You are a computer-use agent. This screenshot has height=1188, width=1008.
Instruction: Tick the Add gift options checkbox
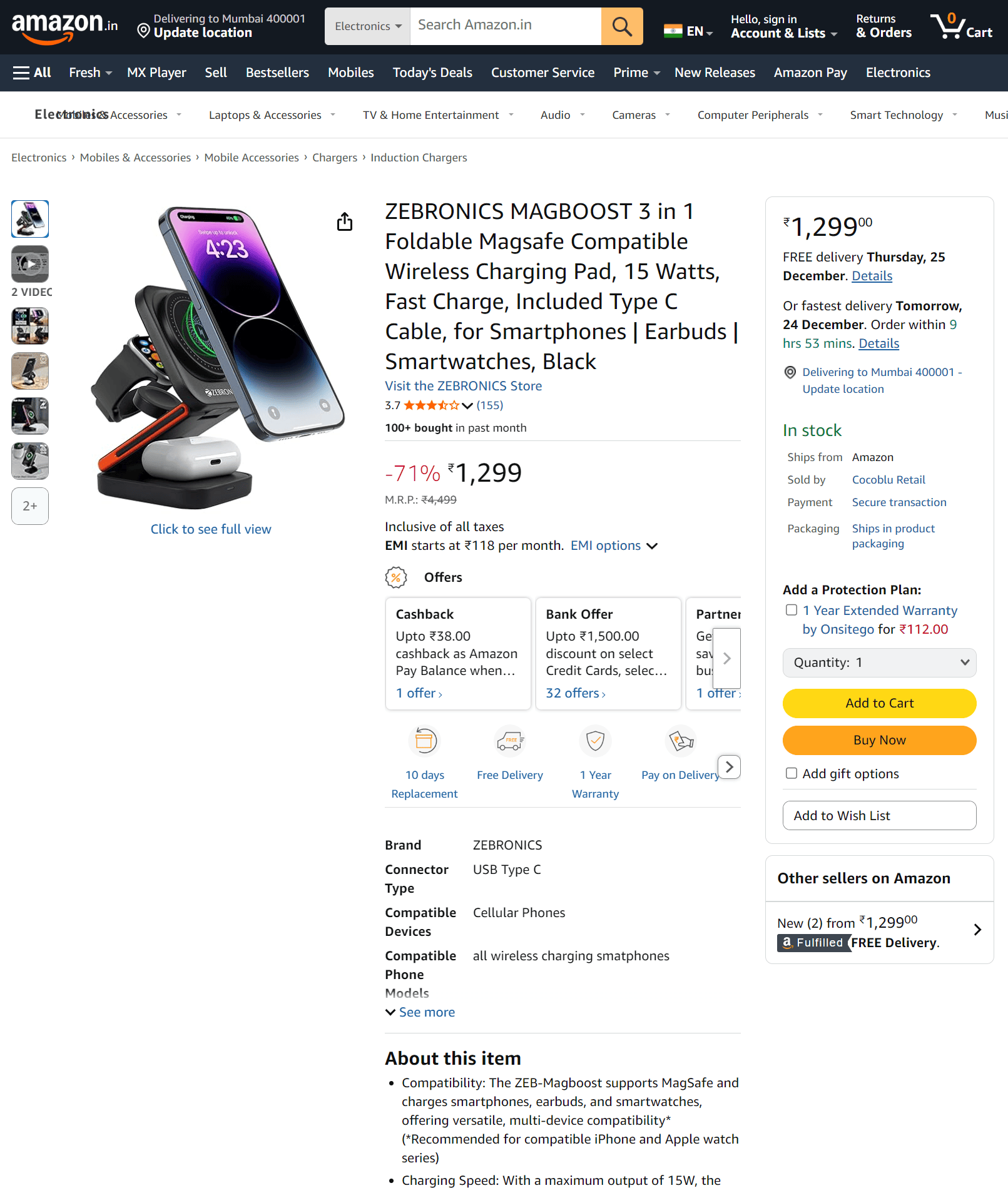(792, 773)
